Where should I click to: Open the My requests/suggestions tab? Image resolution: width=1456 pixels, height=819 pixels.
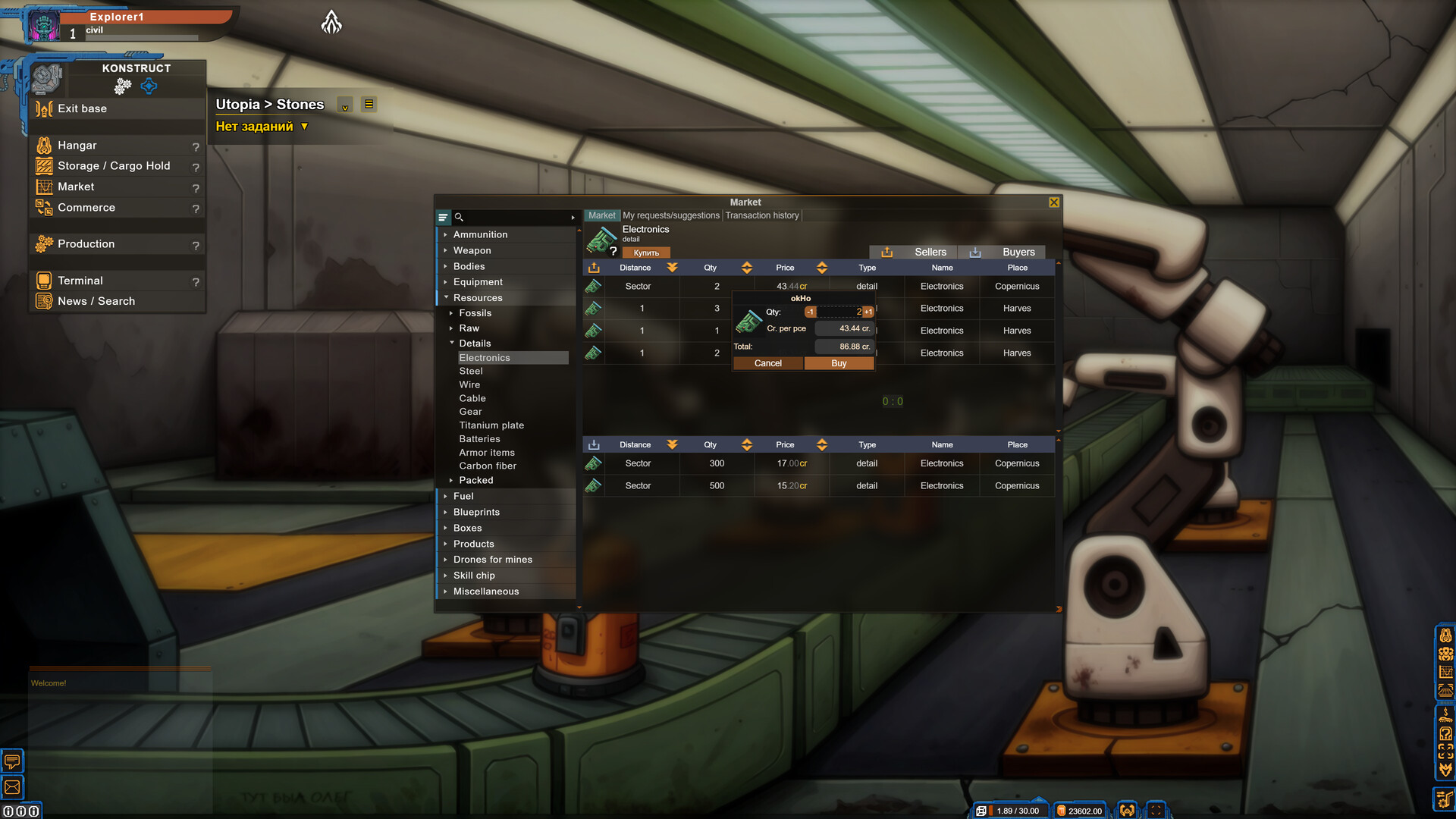(670, 215)
